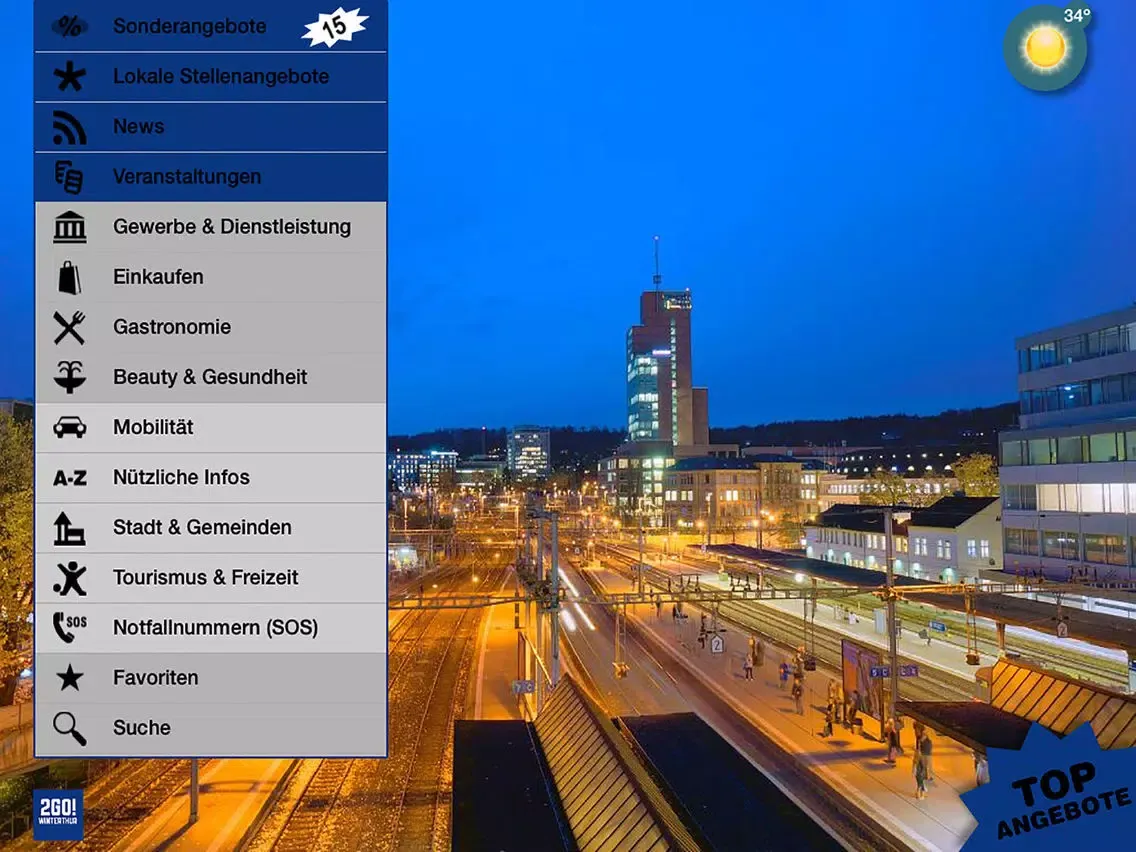
Task: Choose Beauty & Gesundheit
Action: 211,377
